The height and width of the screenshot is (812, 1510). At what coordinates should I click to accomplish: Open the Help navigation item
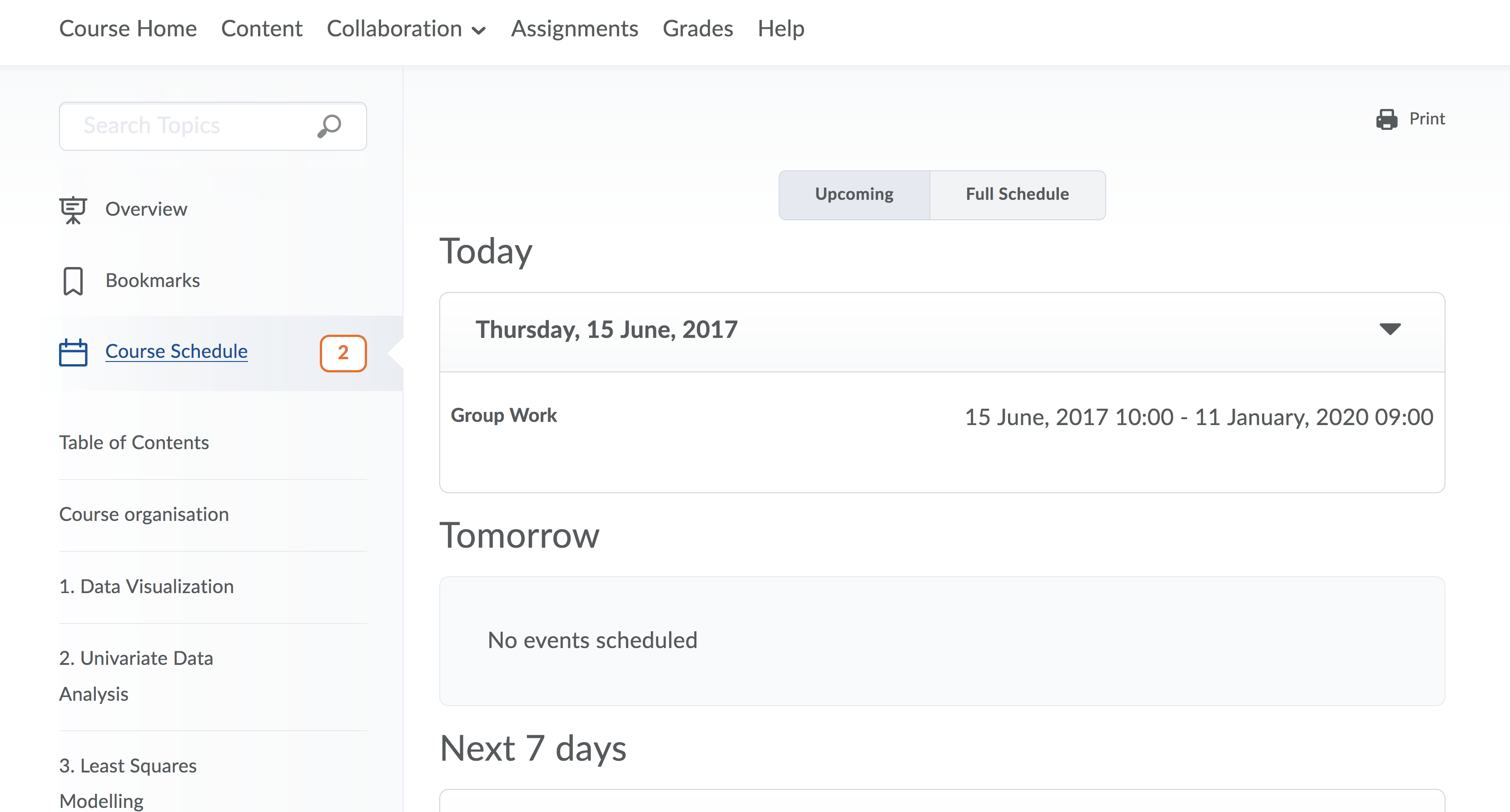(x=781, y=29)
